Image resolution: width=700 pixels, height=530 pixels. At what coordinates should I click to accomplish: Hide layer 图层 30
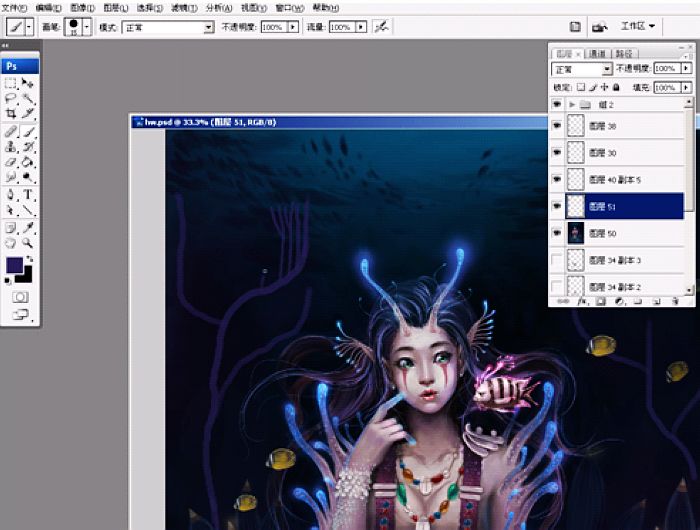pyautogui.click(x=557, y=153)
